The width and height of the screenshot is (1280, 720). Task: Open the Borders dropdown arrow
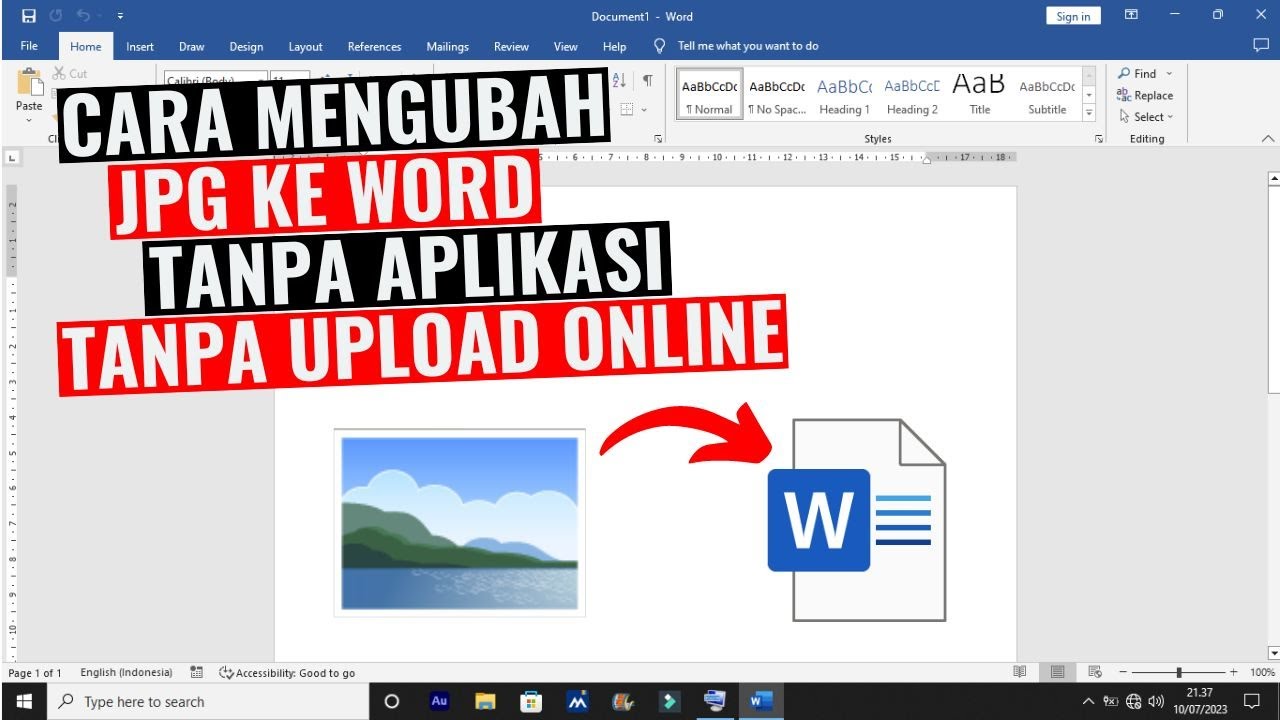click(x=644, y=109)
